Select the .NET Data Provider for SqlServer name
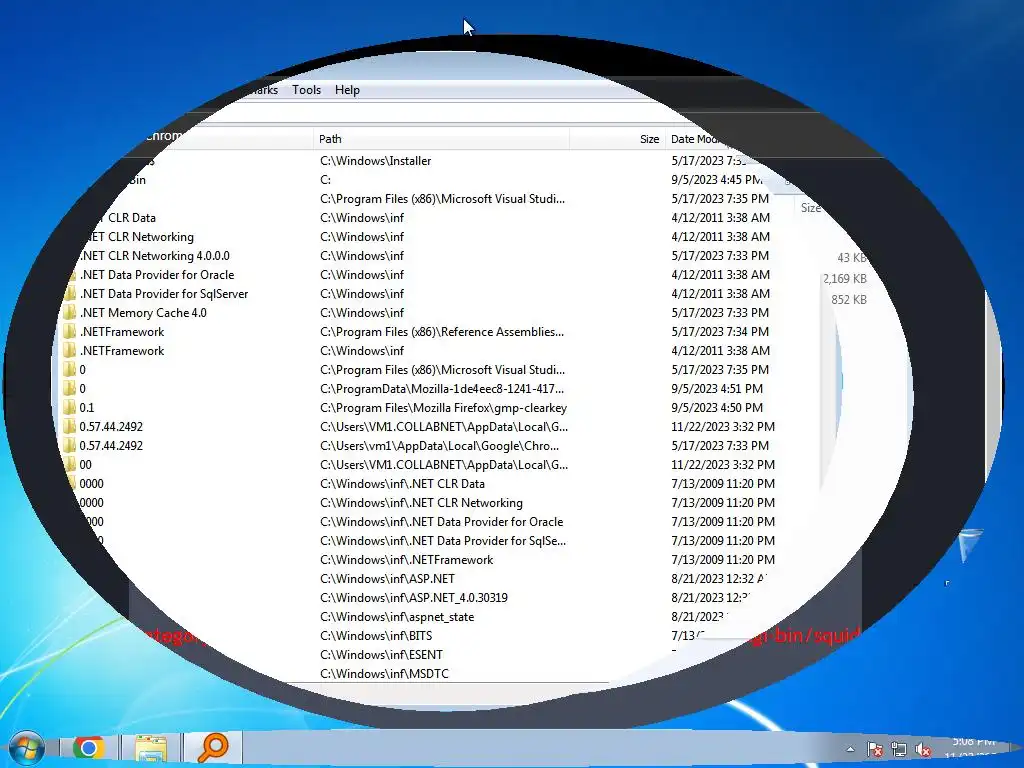Image resolution: width=1024 pixels, height=768 pixels. coord(164,294)
